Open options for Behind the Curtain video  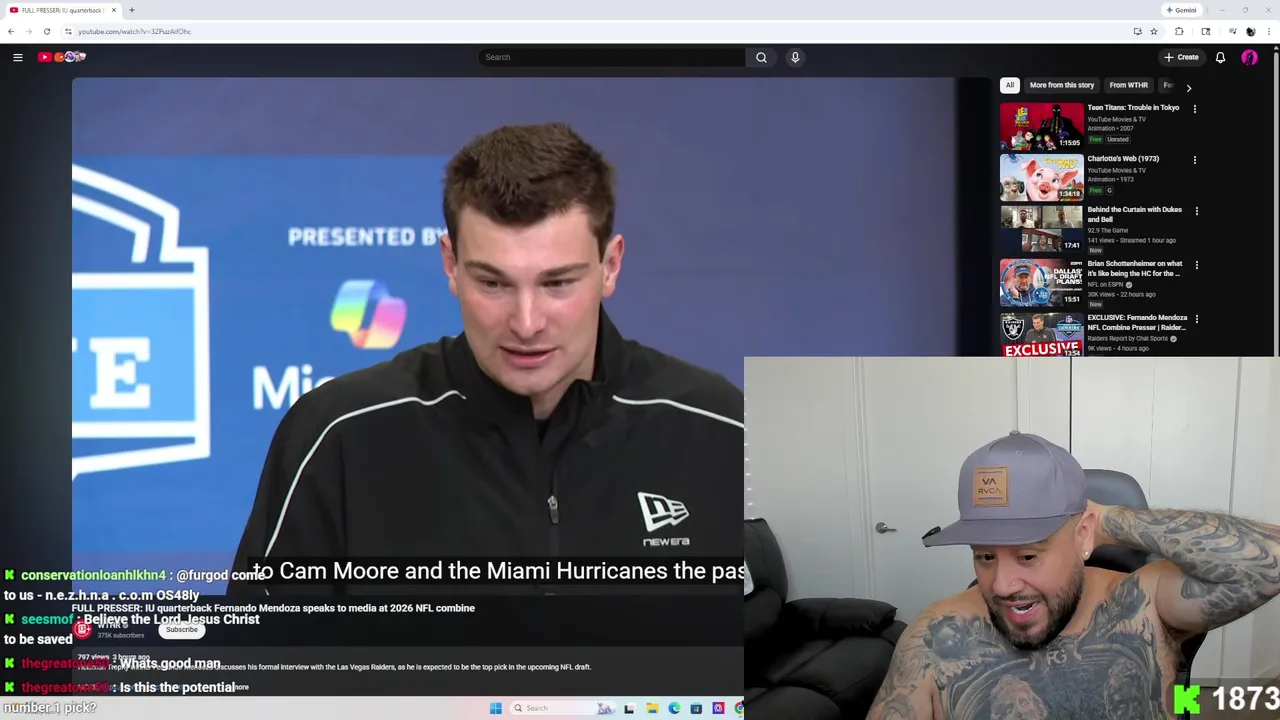pyautogui.click(x=1196, y=211)
